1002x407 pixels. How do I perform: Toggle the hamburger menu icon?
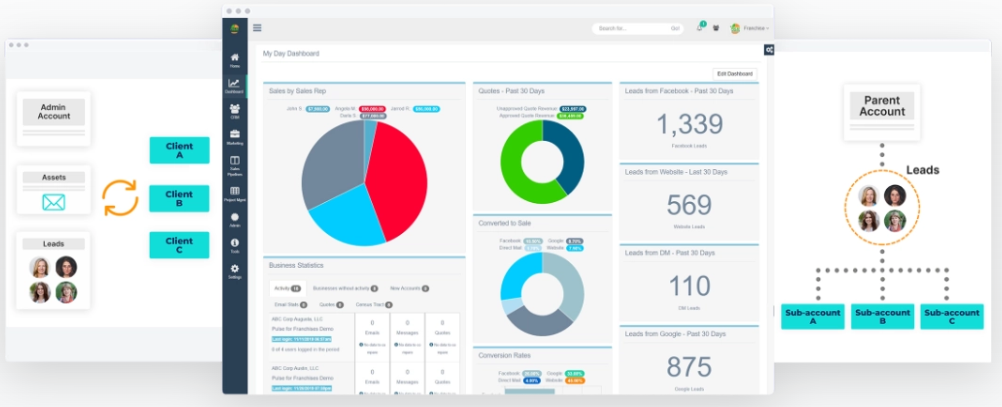pos(257,27)
